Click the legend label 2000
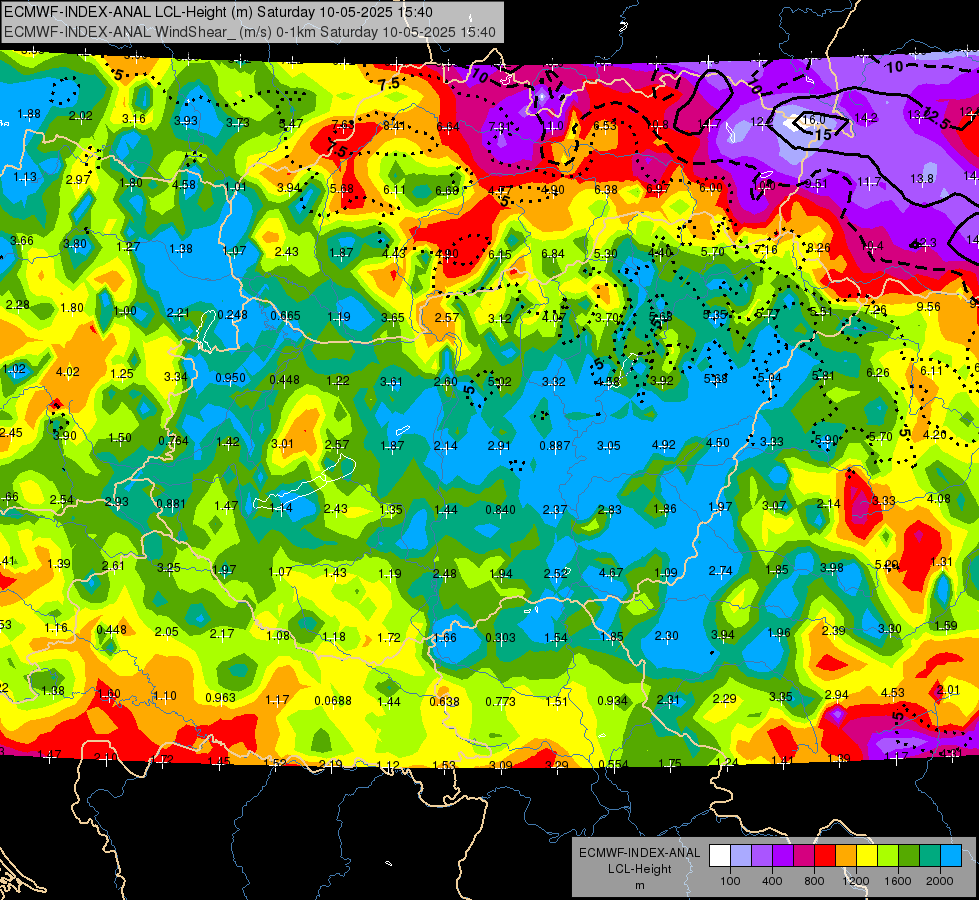This screenshot has width=979, height=900. click(940, 881)
